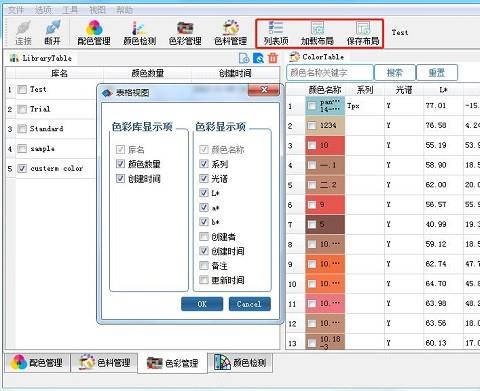Screen dimensions: 480x391
Task: Toggle 创建时间 checkbox in 色彩库显示项
Action: [120, 178]
